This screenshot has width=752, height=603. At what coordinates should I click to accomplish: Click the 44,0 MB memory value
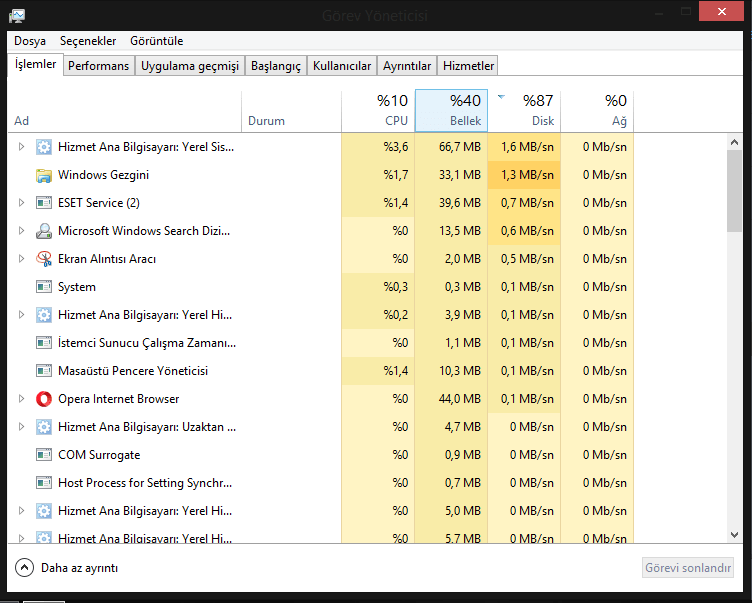pyautogui.click(x=459, y=399)
